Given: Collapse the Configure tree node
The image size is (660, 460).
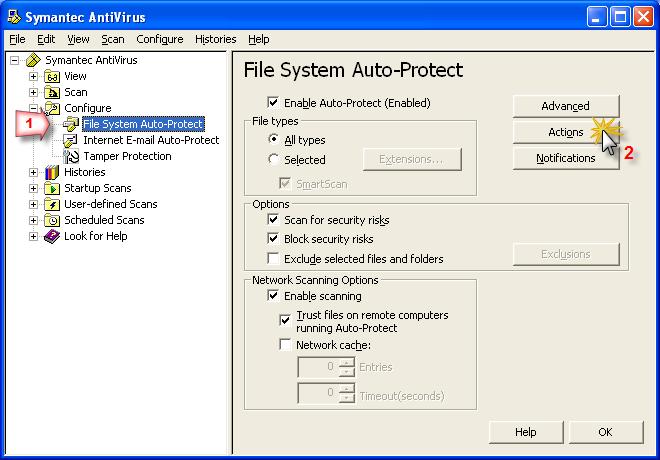Looking at the screenshot, I should coord(33,108).
